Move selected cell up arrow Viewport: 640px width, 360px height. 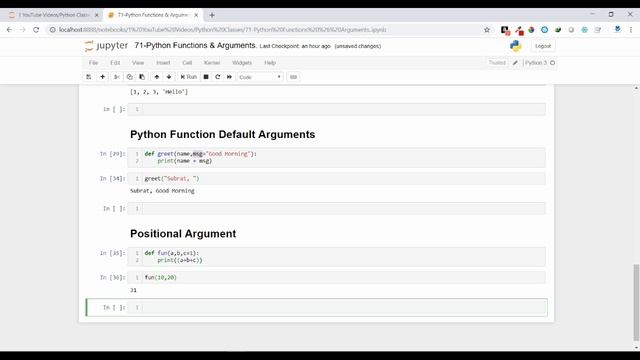[x=156, y=77]
